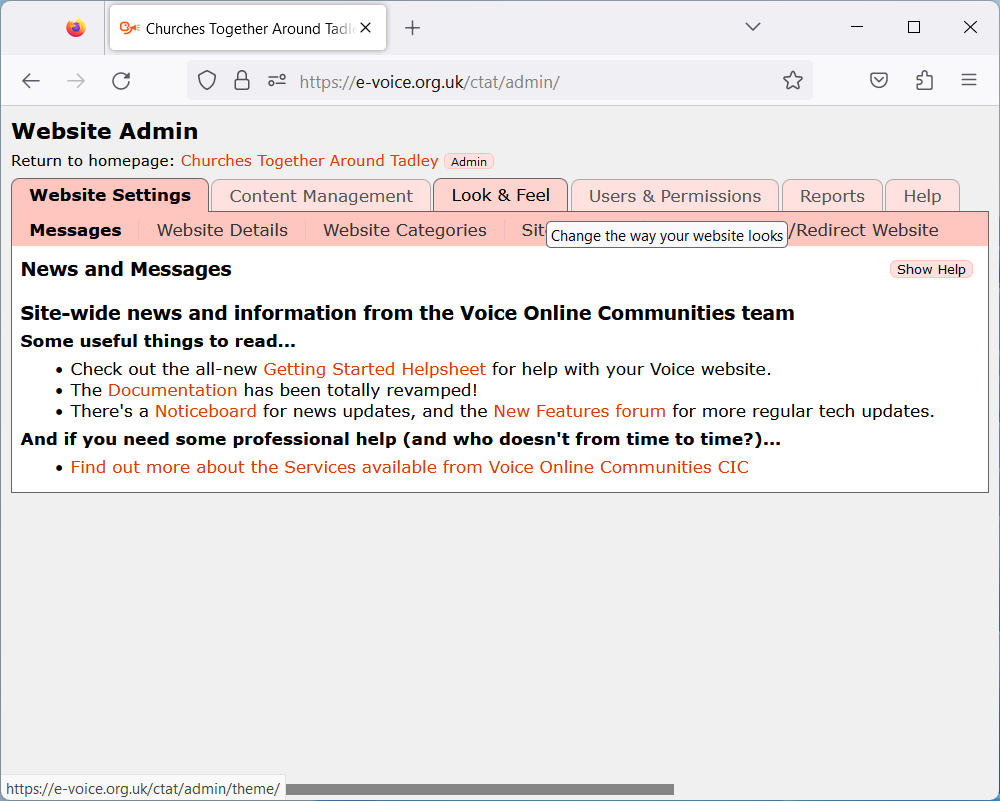Viewport: 1000px width, 801px height.
Task: Maximize the Firefox window
Action: pos(913,27)
